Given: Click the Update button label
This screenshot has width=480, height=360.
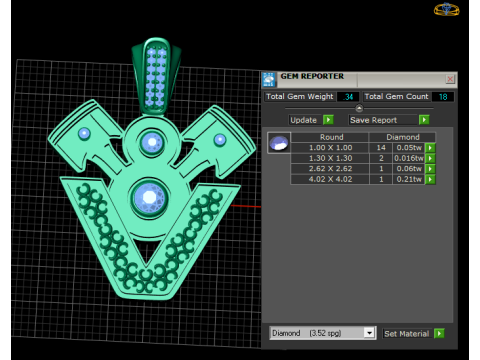Looking at the screenshot, I should 303,120.
